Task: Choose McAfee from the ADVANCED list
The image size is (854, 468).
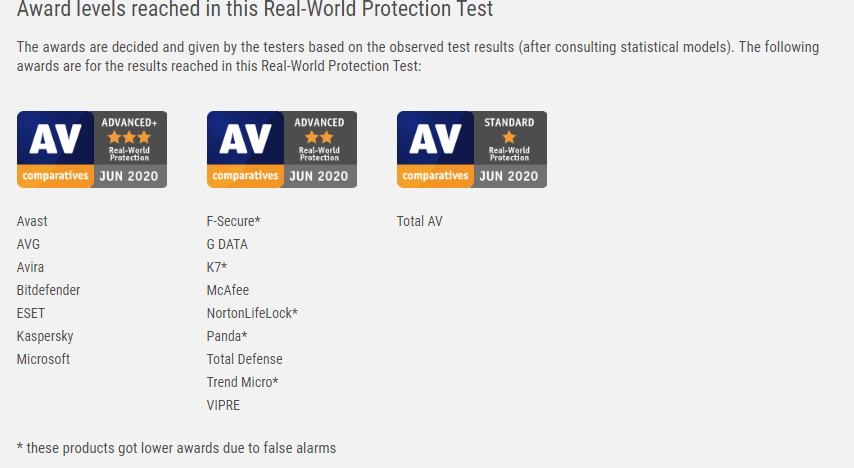Action: tap(228, 290)
